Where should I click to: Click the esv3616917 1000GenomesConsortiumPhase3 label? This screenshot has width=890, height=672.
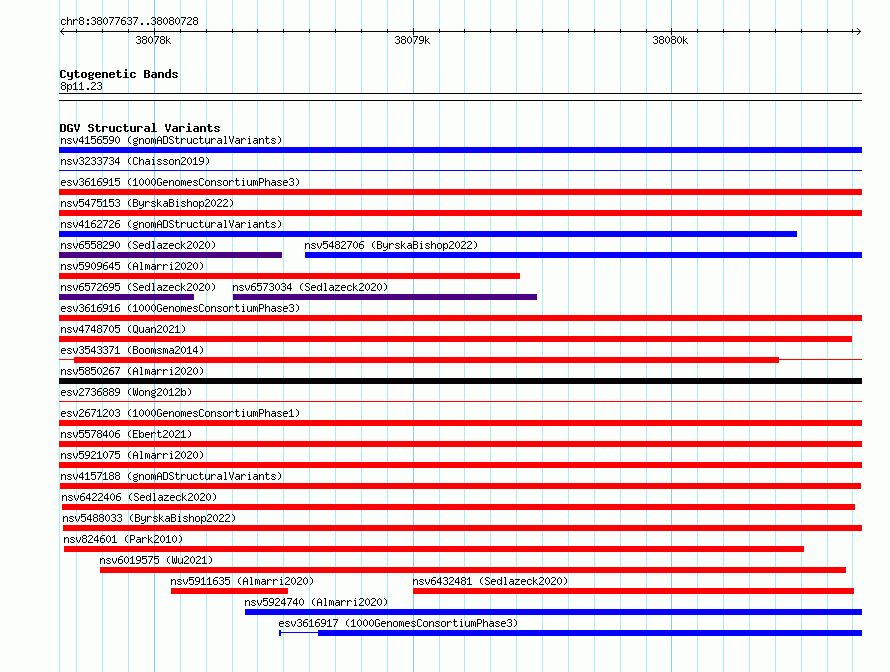coord(398,623)
